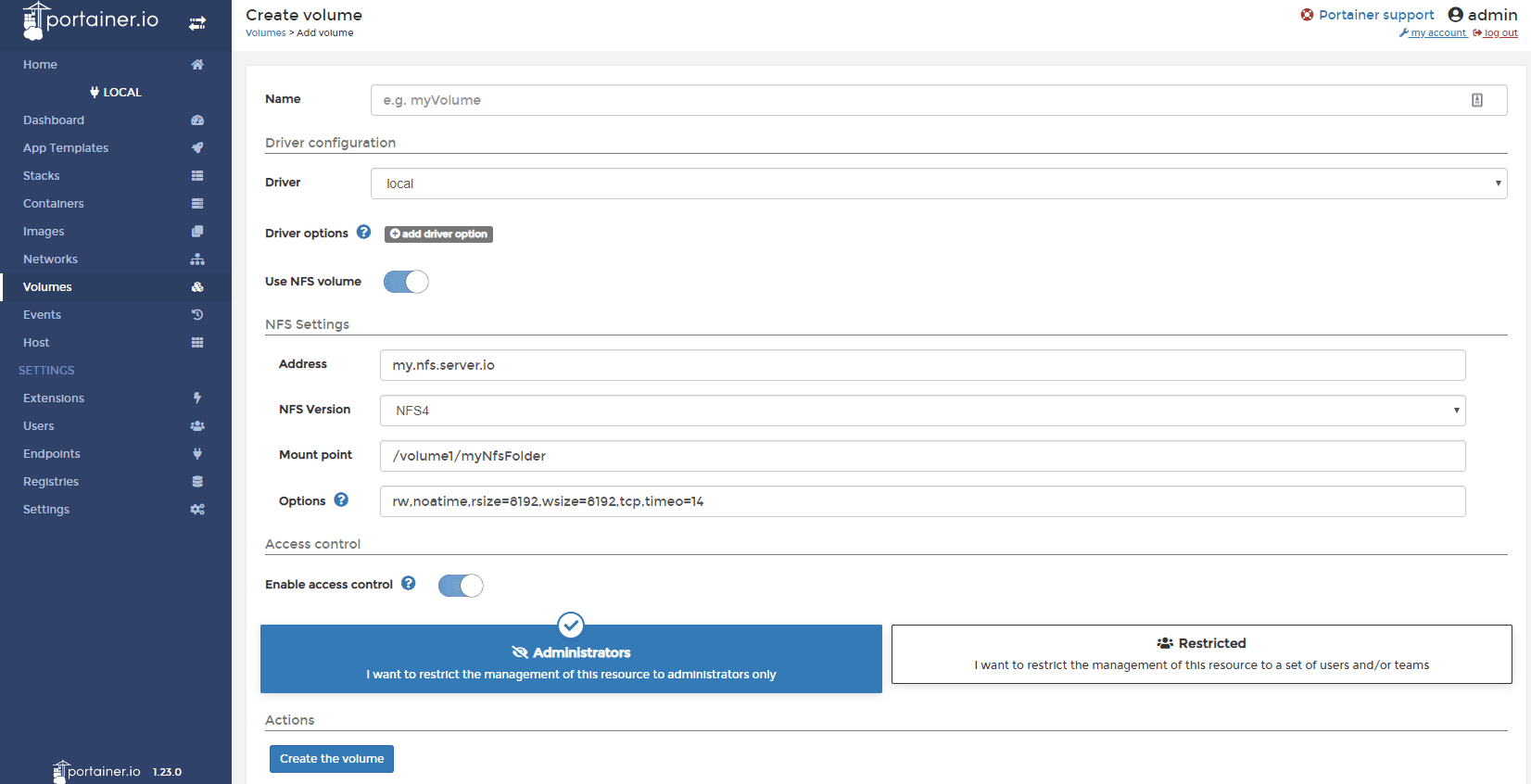Click Volumes breadcrumb link

(266, 33)
